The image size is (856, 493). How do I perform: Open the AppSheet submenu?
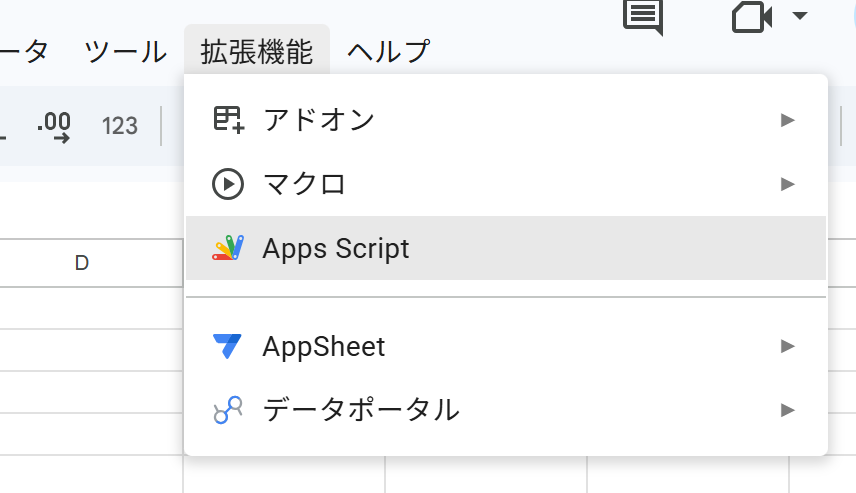[506, 346]
